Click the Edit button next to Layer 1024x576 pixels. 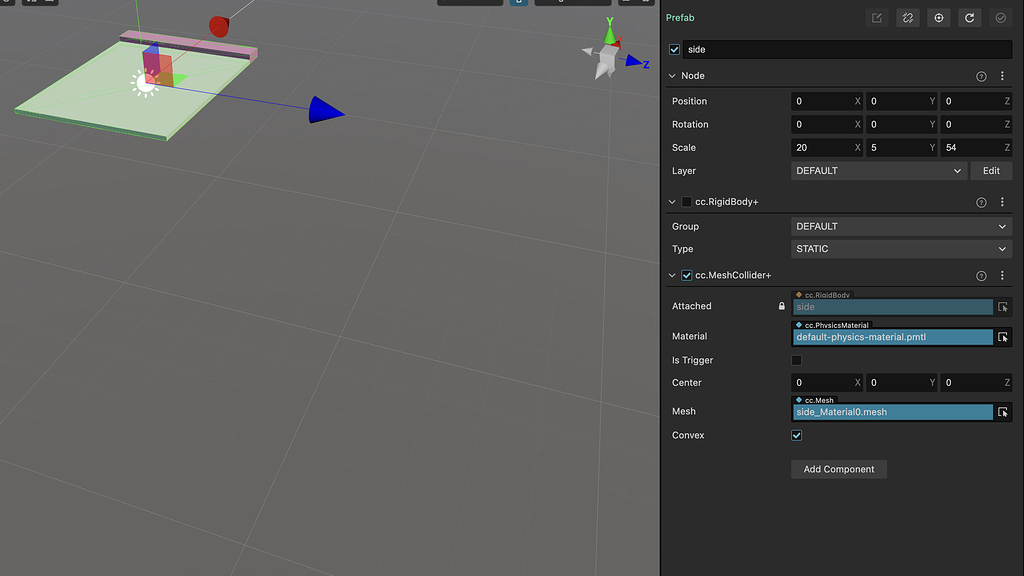(x=991, y=170)
